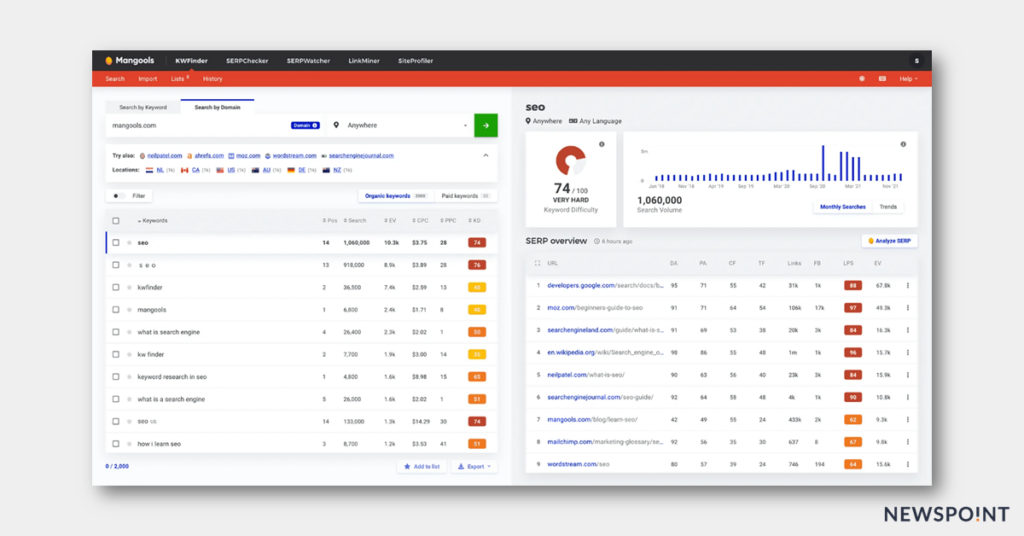Sort by Search column header
This screenshot has height=536, width=1024.
(x=355, y=221)
